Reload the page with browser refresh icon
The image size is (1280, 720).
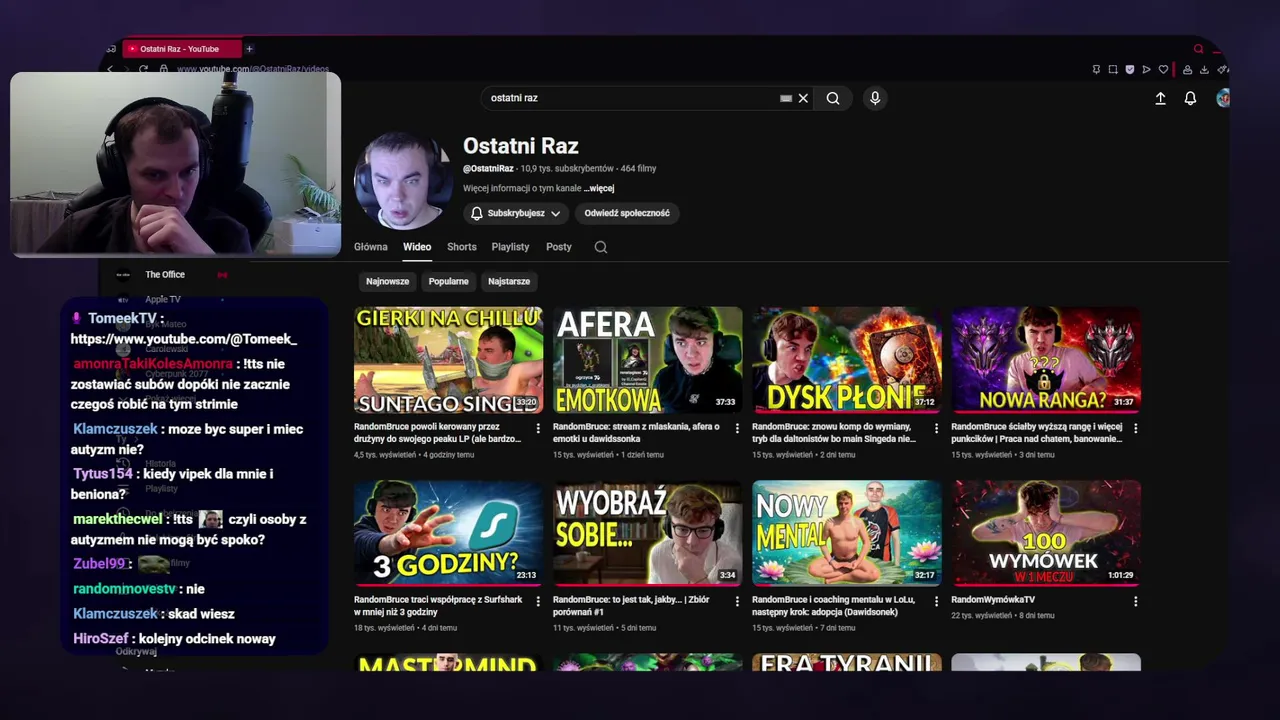[x=144, y=69]
